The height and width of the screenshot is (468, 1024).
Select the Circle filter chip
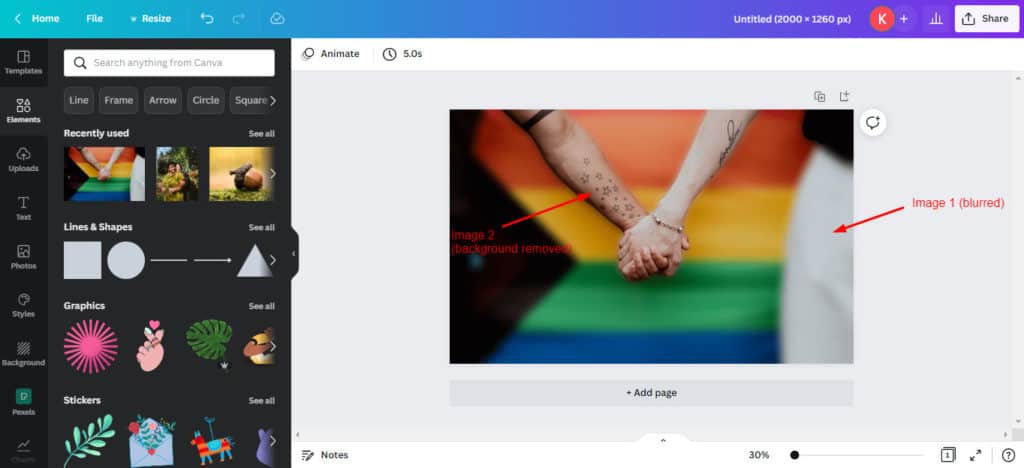coord(206,101)
